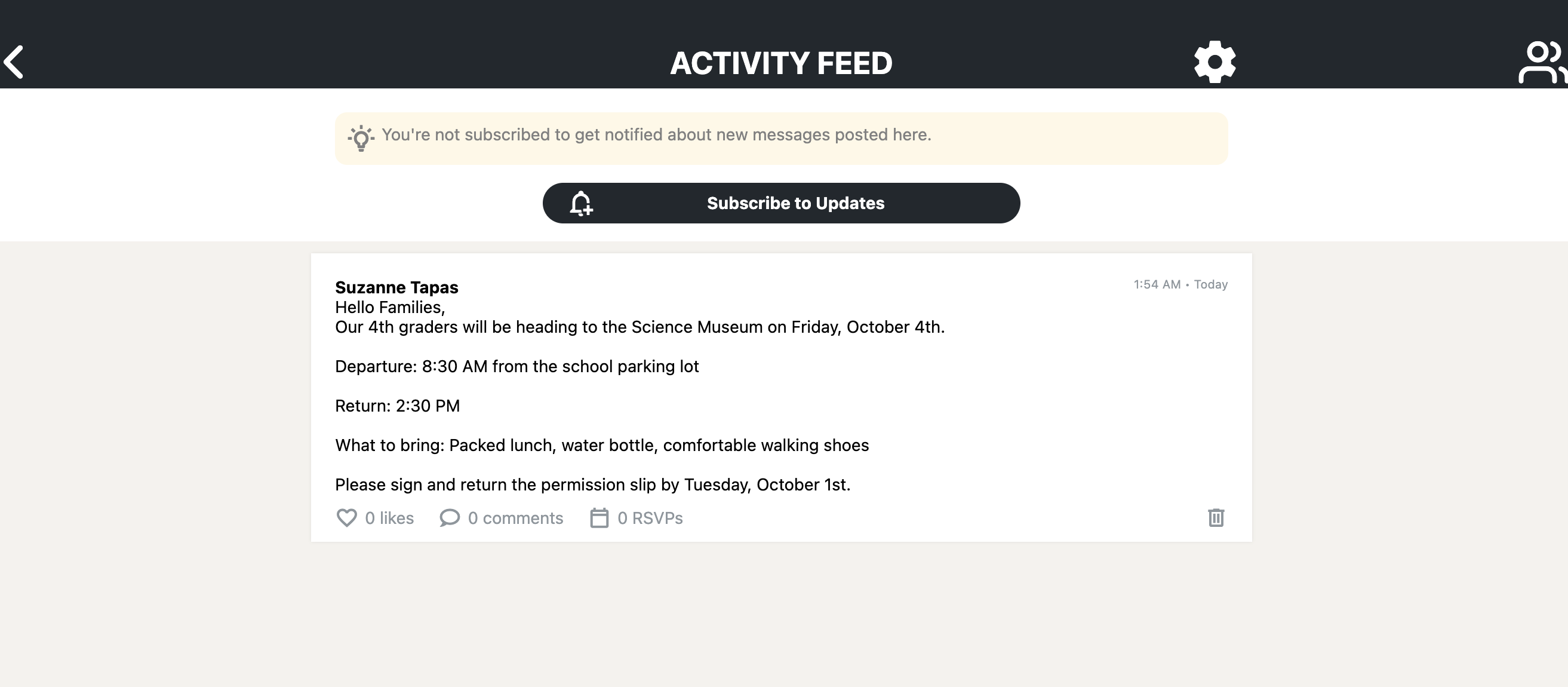The height and width of the screenshot is (687, 1568).
Task: Click the not-subscribed notification banner text
Action: point(656,134)
